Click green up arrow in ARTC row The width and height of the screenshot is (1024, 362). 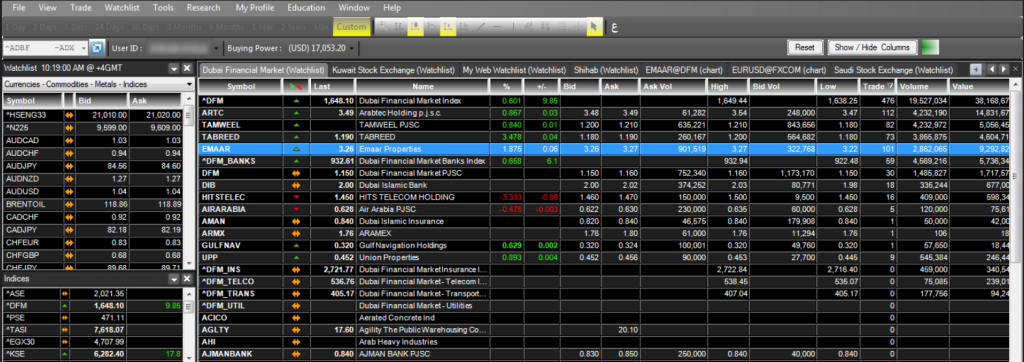tap(296, 113)
